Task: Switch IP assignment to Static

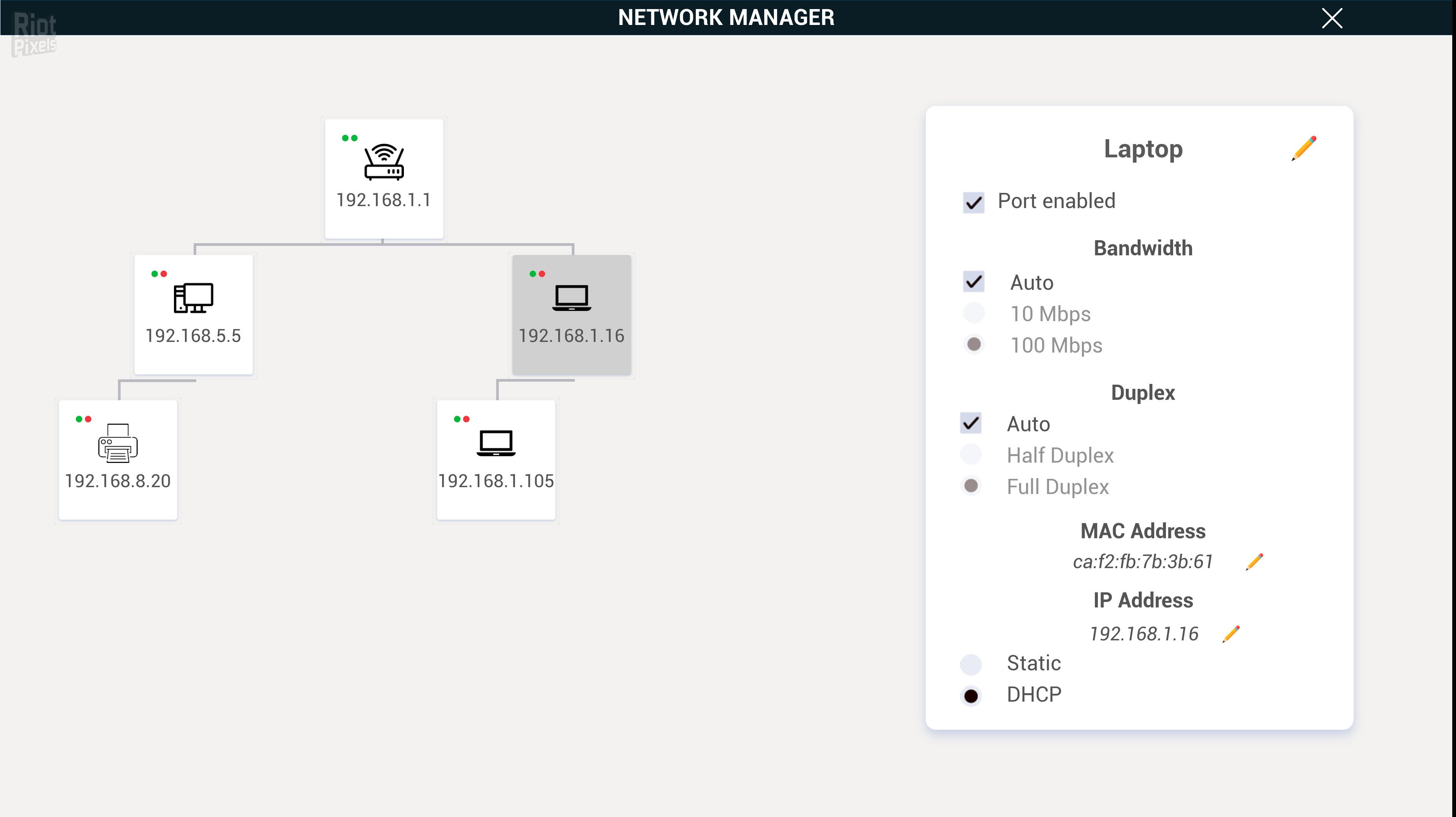Action: click(971, 664)
